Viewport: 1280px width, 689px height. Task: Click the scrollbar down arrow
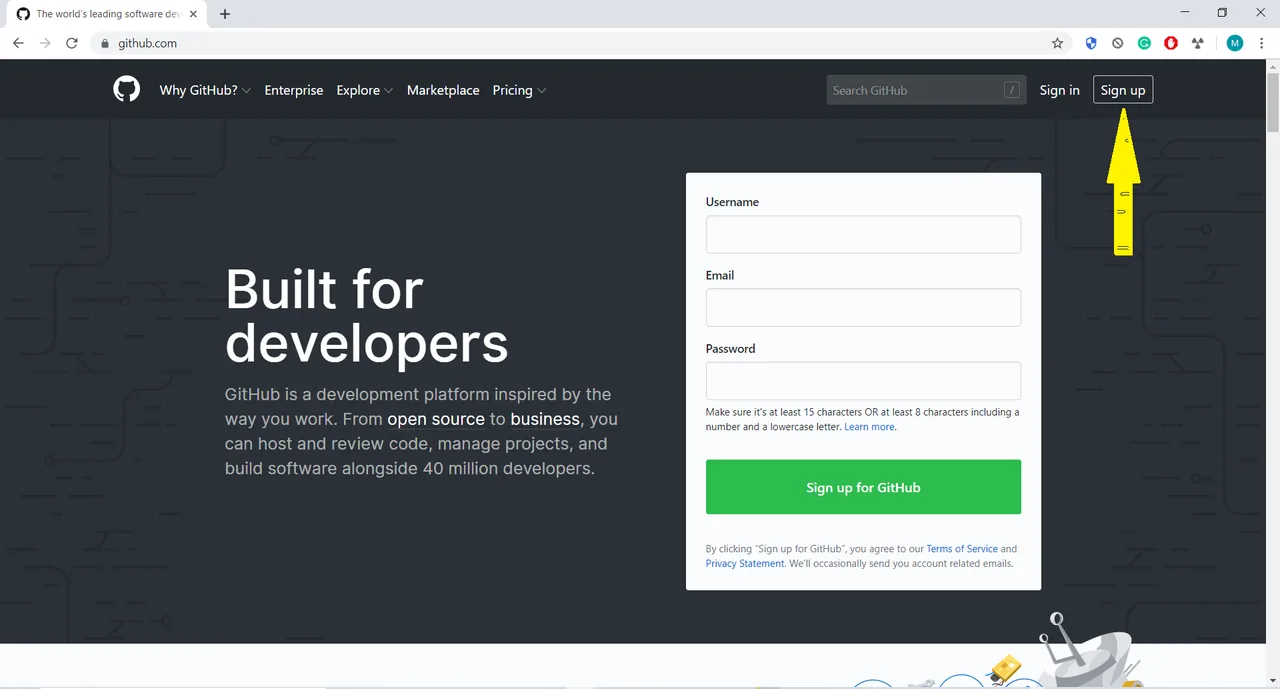point(1273,680)
